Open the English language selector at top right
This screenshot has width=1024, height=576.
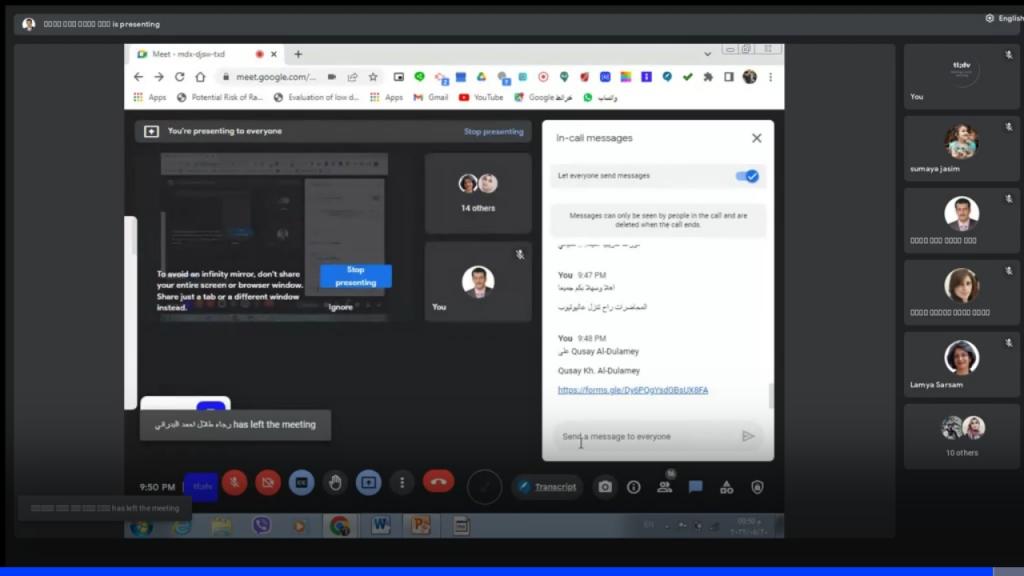pos(1003,18)
